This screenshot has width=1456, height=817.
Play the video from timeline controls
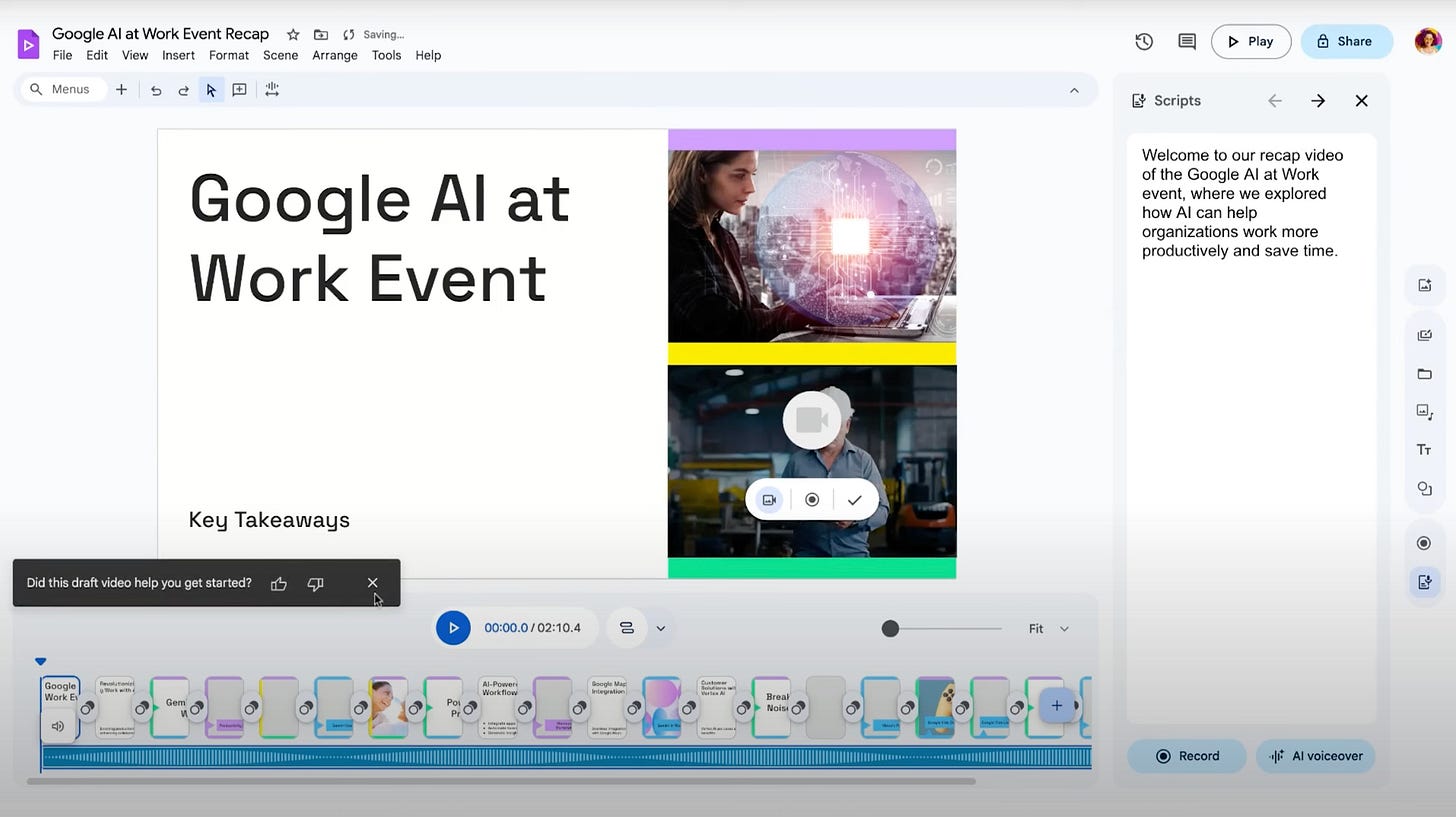453,628
